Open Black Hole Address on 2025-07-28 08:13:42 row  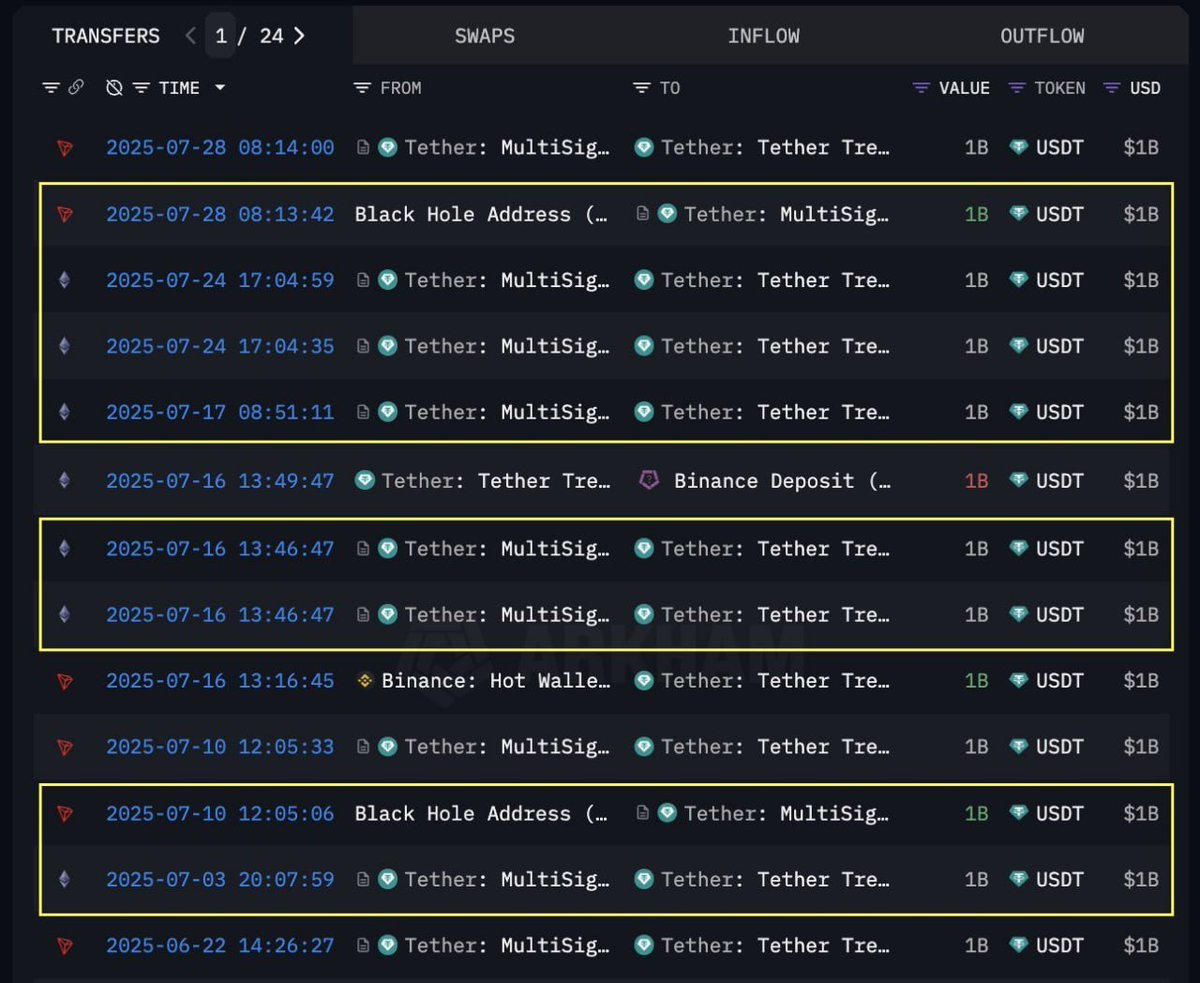[x=481, y=214]
